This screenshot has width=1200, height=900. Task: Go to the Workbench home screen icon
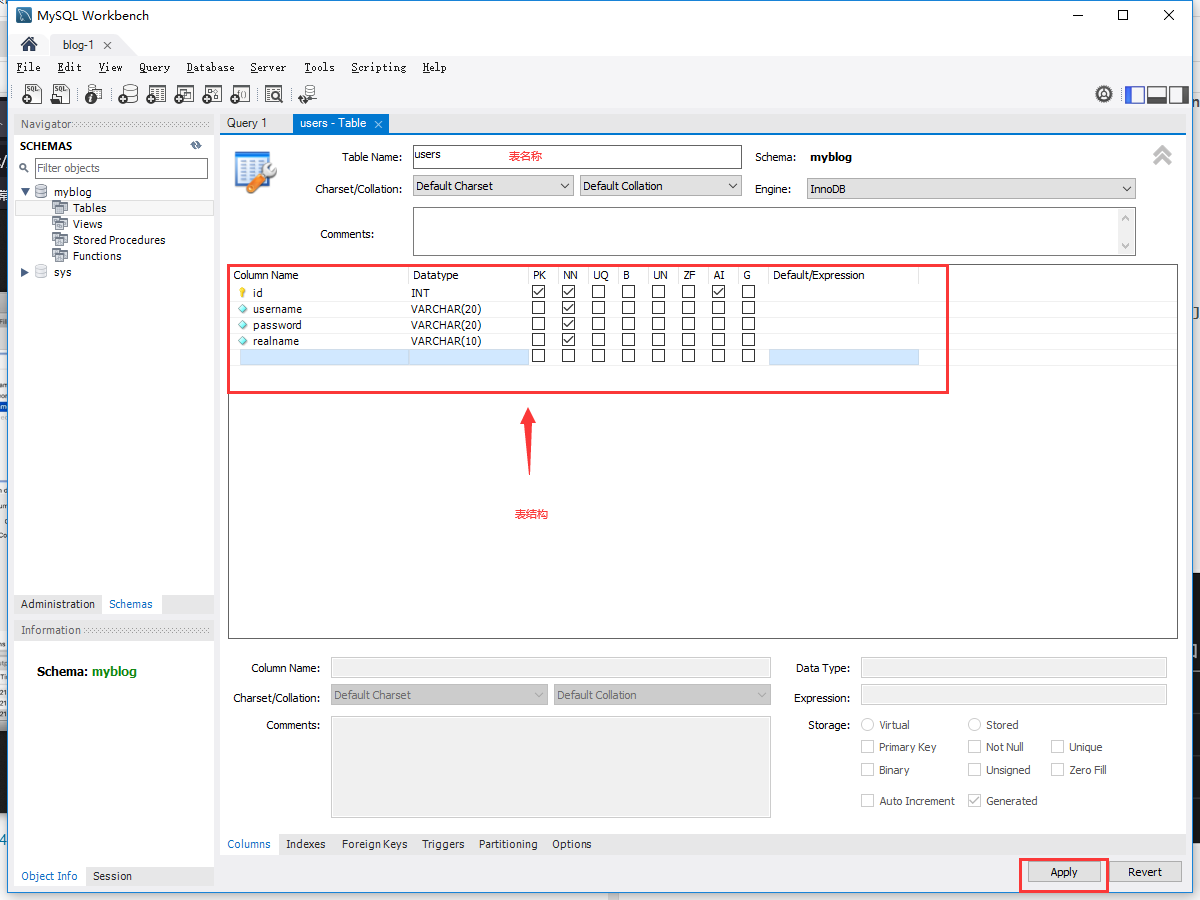(29, 45)
